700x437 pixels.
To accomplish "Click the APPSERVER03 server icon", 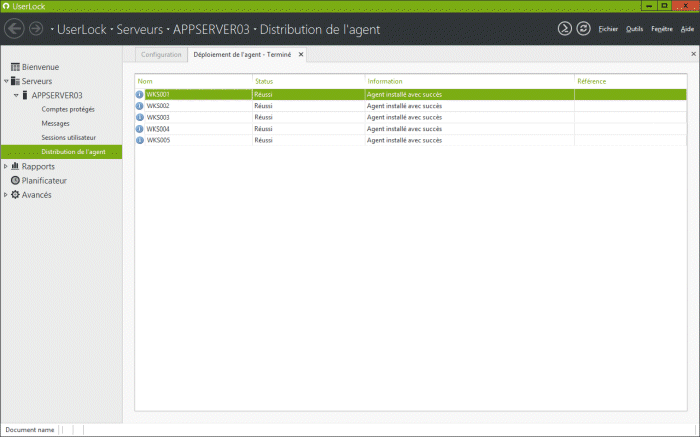I will (25, 95).
